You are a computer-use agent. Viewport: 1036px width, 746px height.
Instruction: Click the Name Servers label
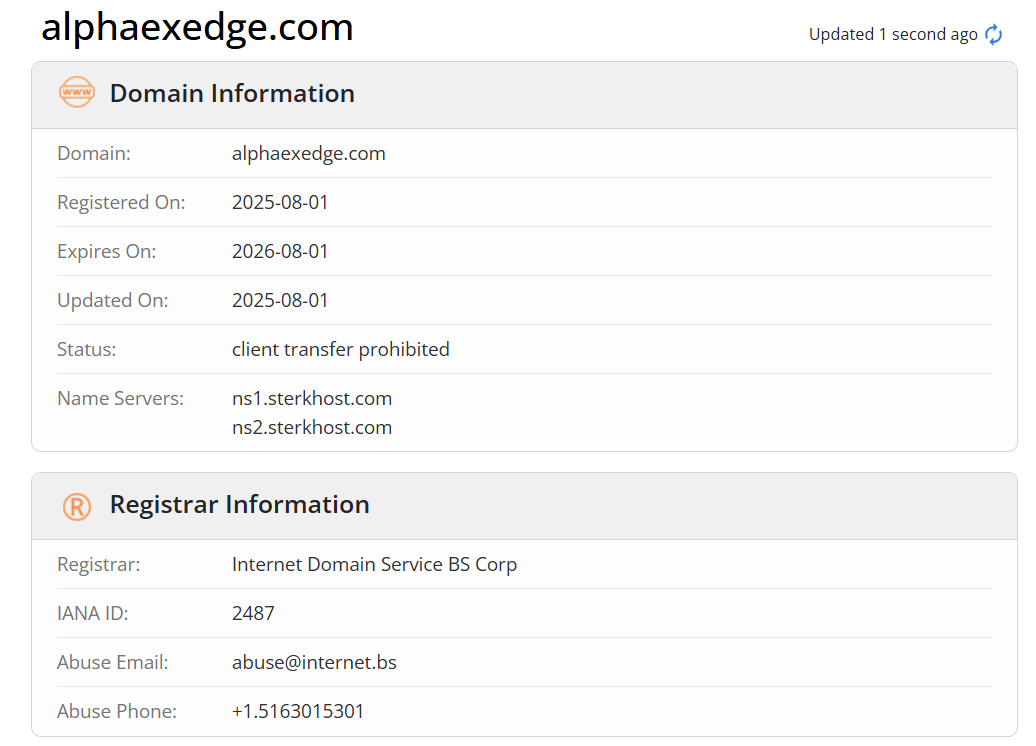pyautogui.click(x=120, y=398)
